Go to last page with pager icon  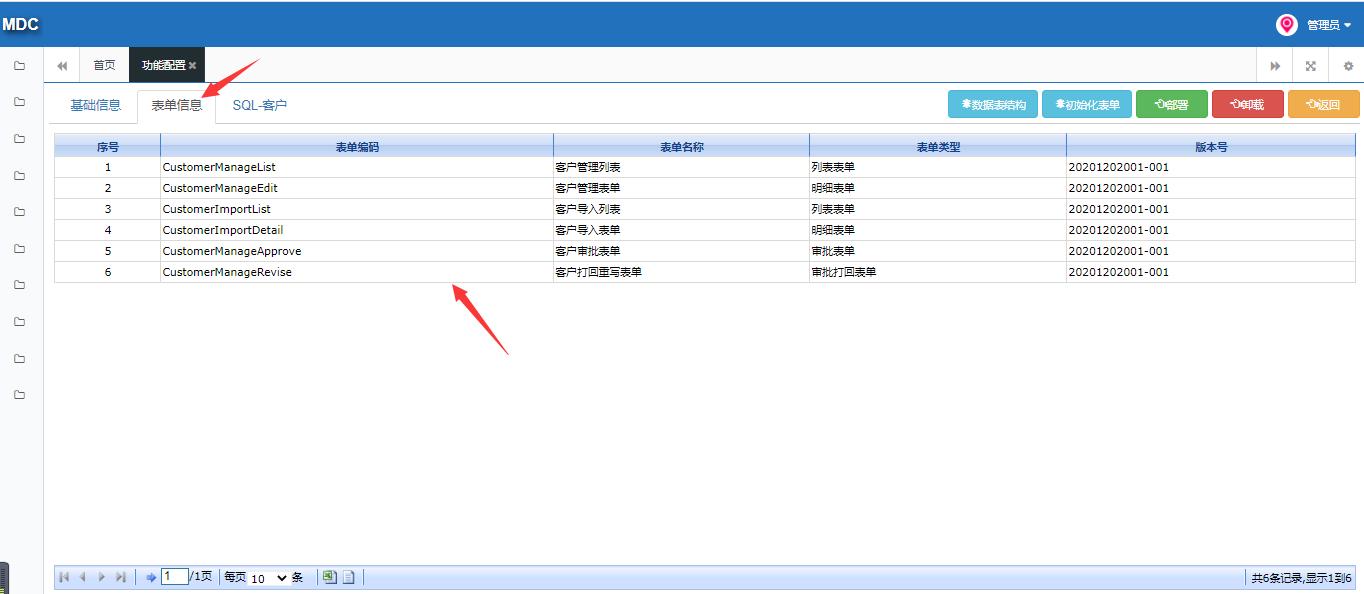[x=120, y=577]
